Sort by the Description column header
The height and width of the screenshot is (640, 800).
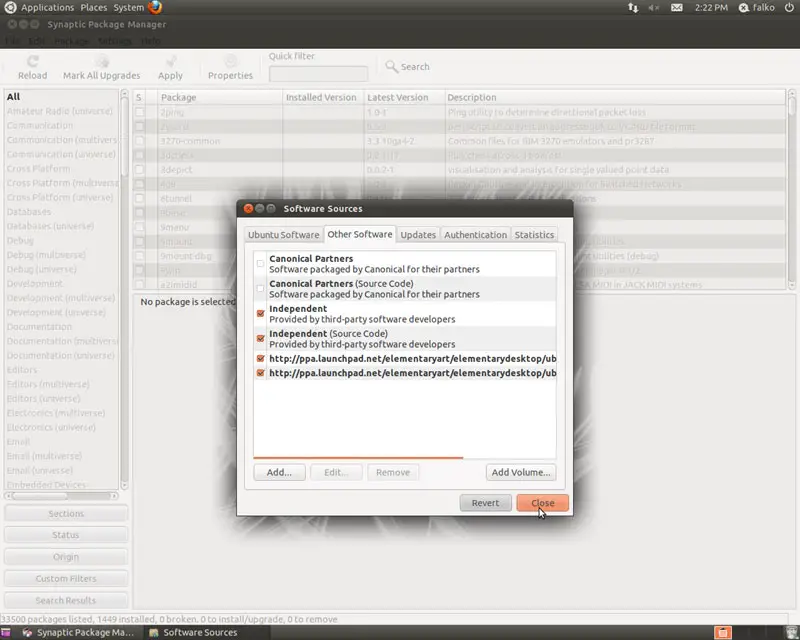[615, 97]
